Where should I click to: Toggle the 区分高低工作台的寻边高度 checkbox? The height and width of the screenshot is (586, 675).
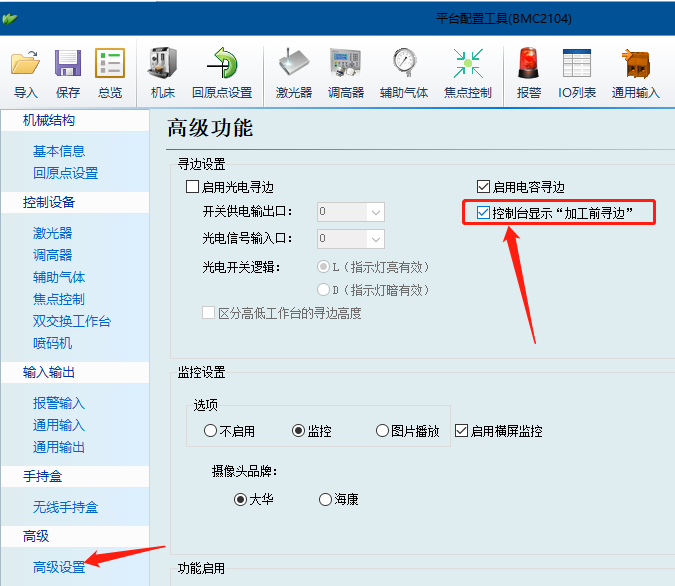[x=208, y=313]
